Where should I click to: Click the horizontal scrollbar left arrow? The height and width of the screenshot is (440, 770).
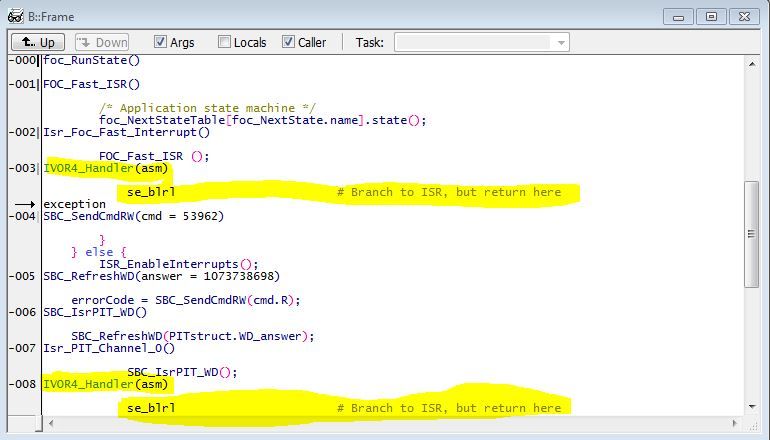coord(51,423)
